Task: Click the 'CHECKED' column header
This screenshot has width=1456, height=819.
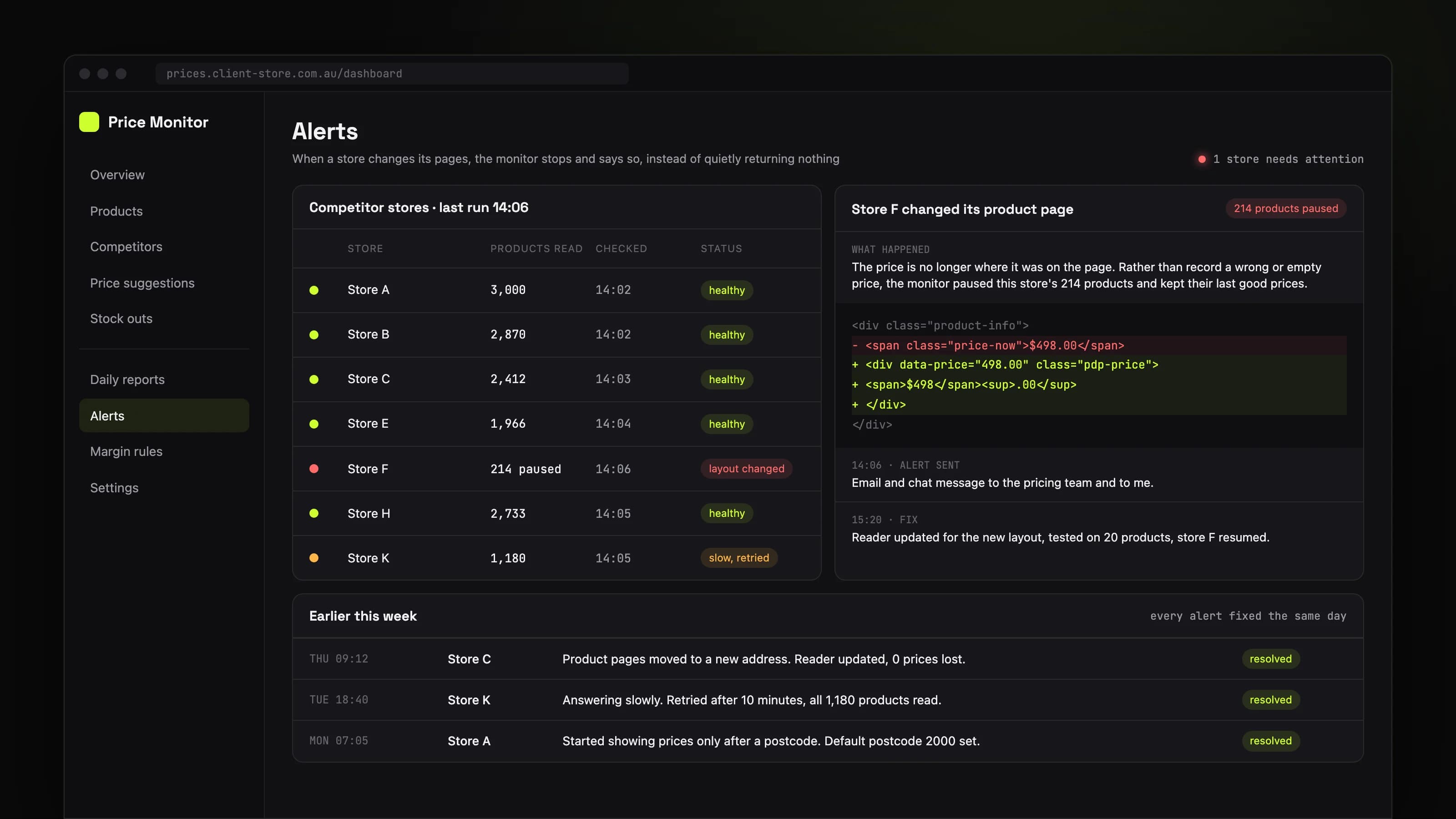Action: [621, 249]
